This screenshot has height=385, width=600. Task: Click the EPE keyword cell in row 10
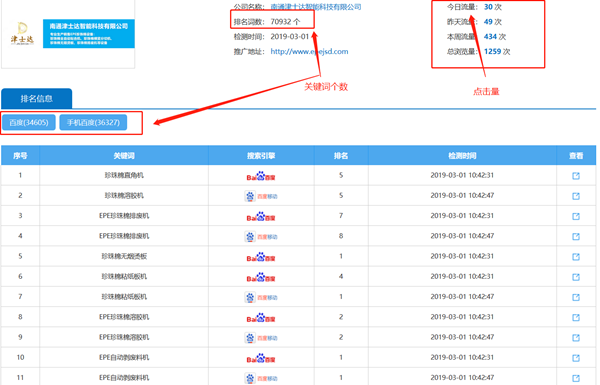(124, 357)
